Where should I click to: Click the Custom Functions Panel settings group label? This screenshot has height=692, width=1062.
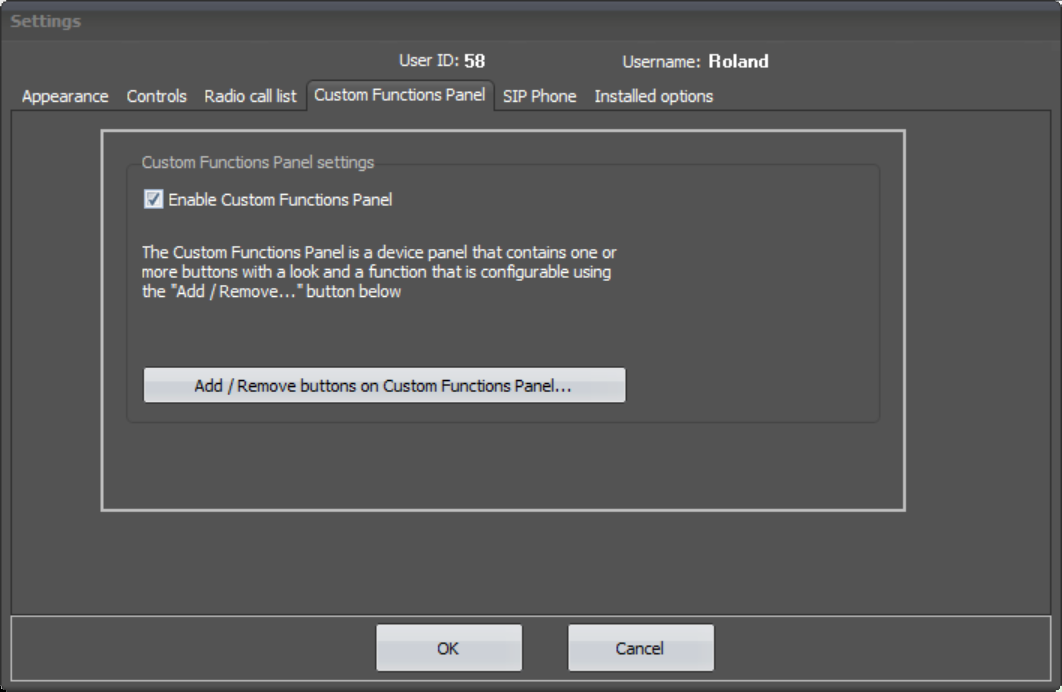[x=257, y=163]
